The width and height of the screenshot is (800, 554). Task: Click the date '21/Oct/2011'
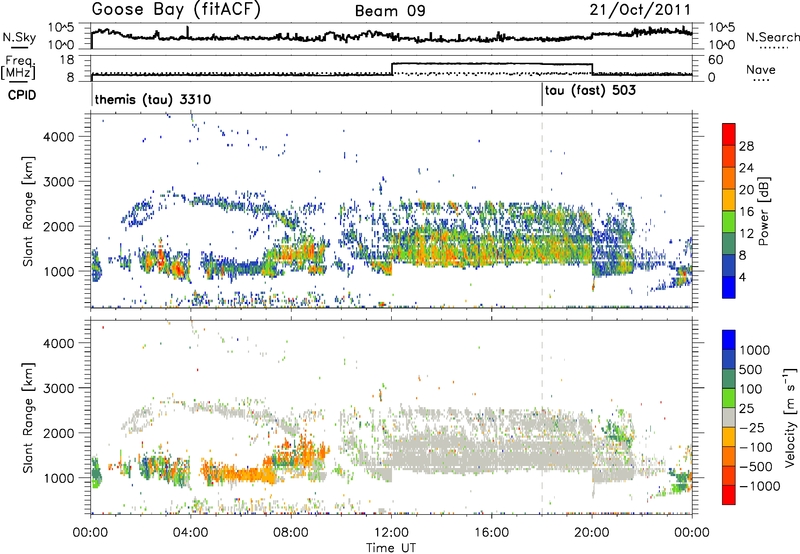click(640, 10)
